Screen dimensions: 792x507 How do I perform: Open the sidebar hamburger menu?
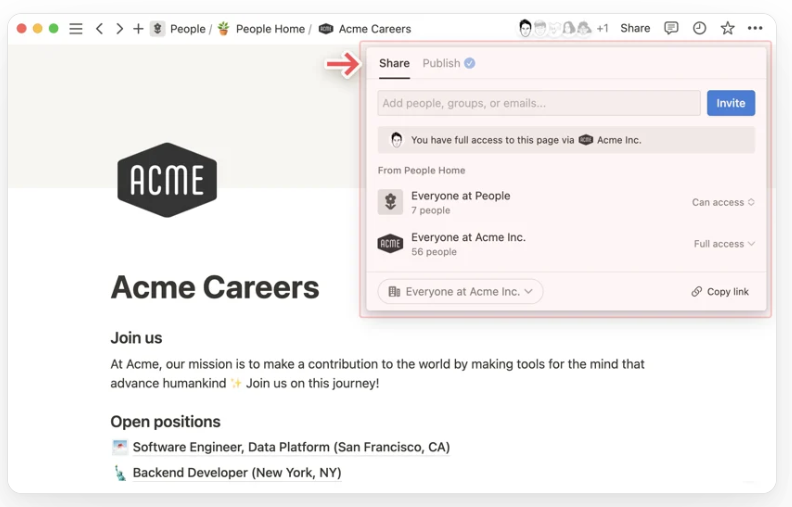[x=76, y=29]
